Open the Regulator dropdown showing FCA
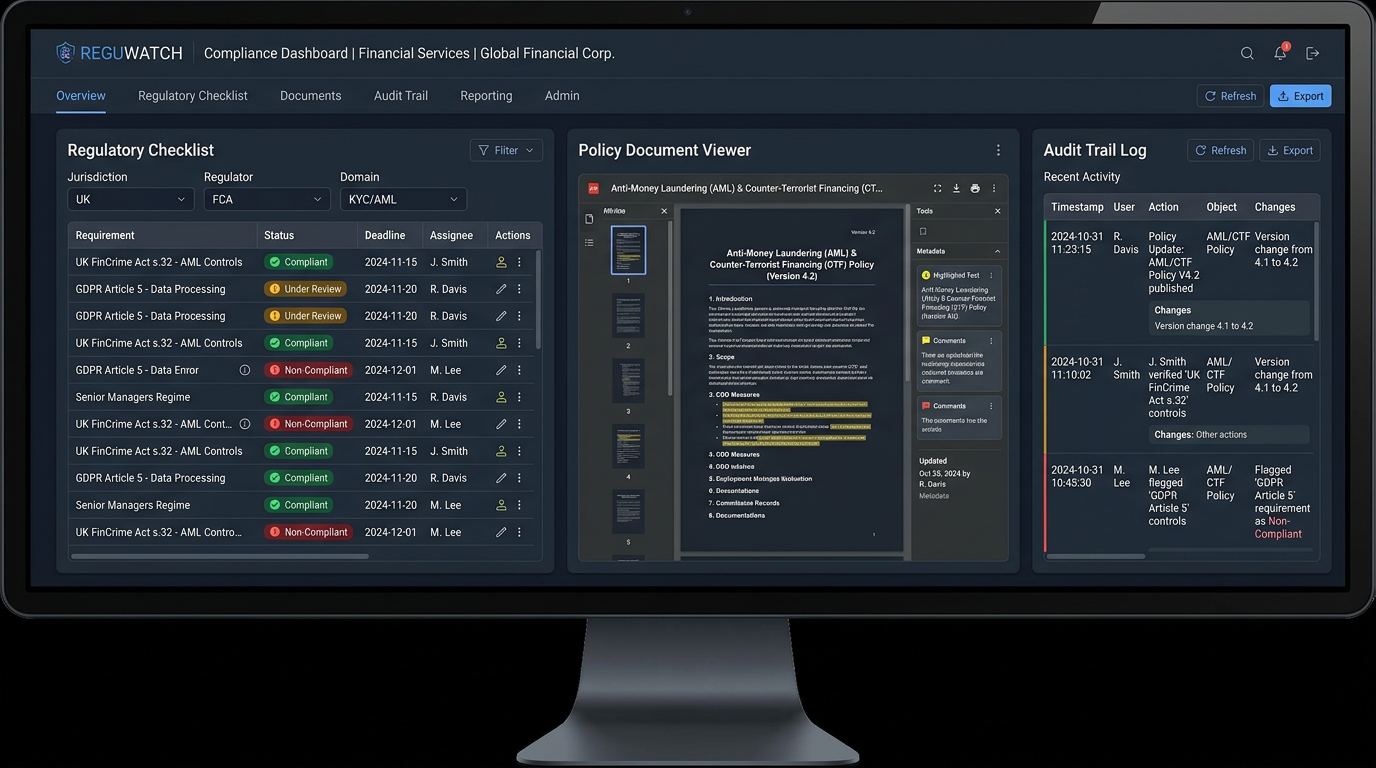 click(266, 199)
